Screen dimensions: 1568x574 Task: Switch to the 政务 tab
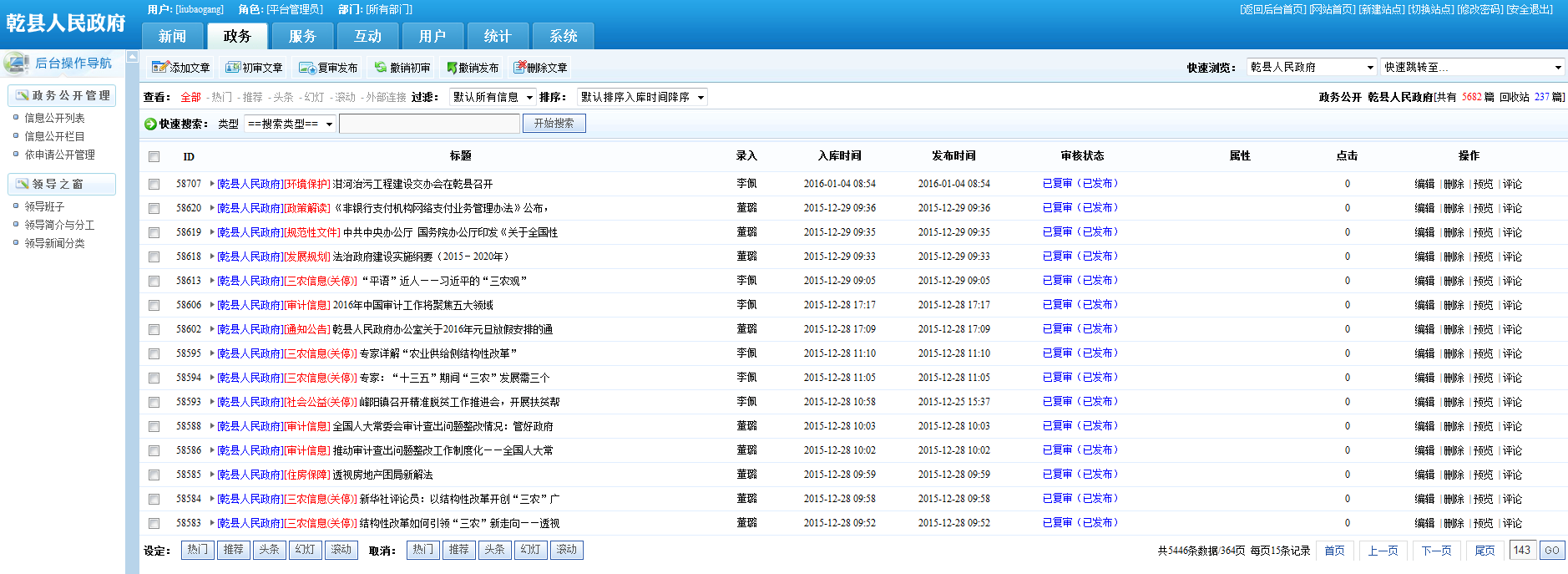click(x=237, y=37)
